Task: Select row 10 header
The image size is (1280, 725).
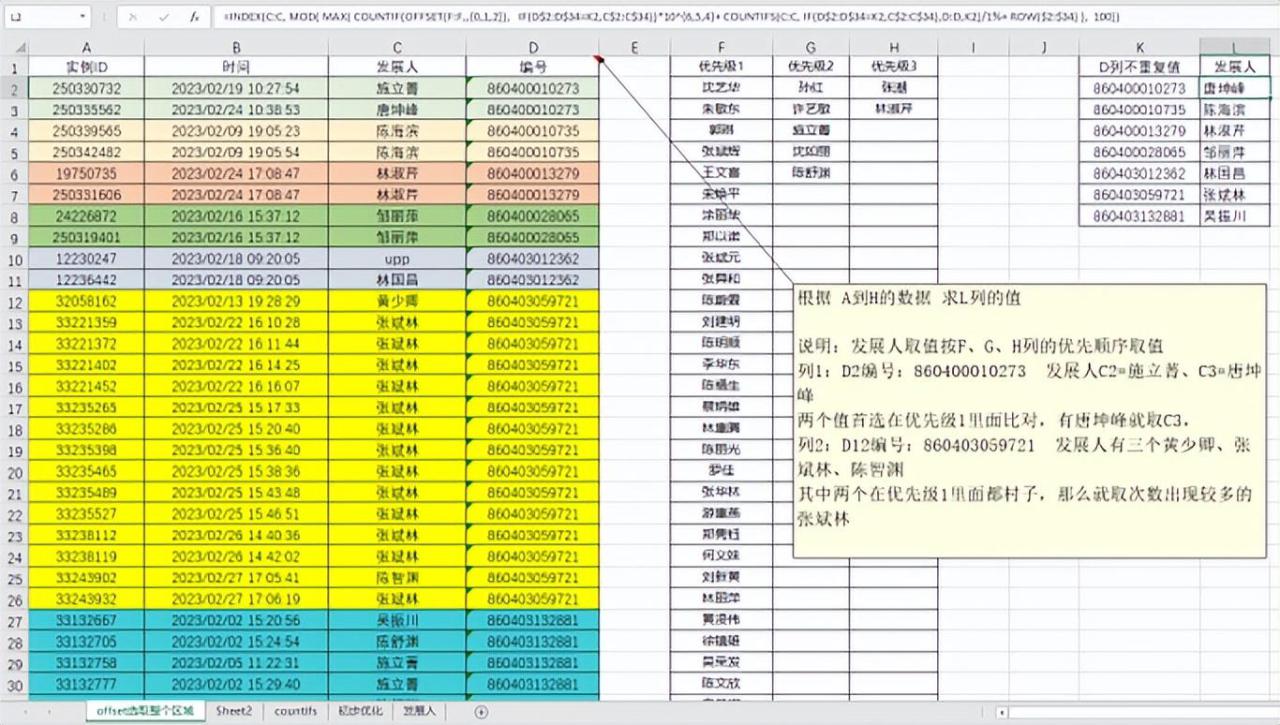Action: (15, 258)
